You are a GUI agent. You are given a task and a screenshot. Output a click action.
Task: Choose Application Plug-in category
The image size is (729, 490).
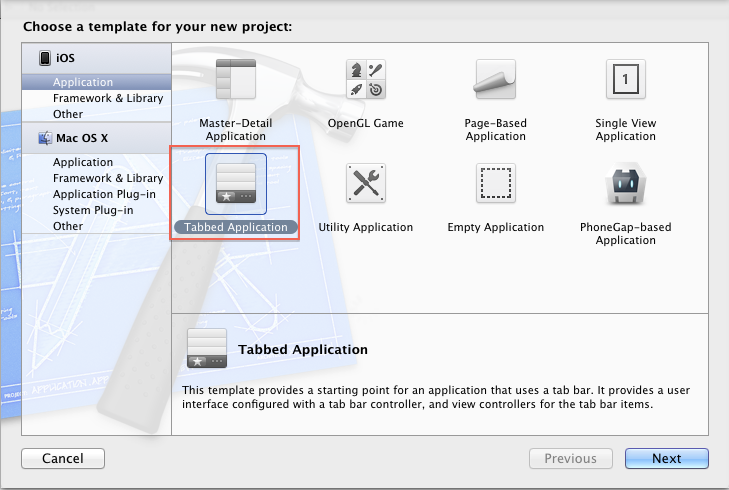pos(96,194)
